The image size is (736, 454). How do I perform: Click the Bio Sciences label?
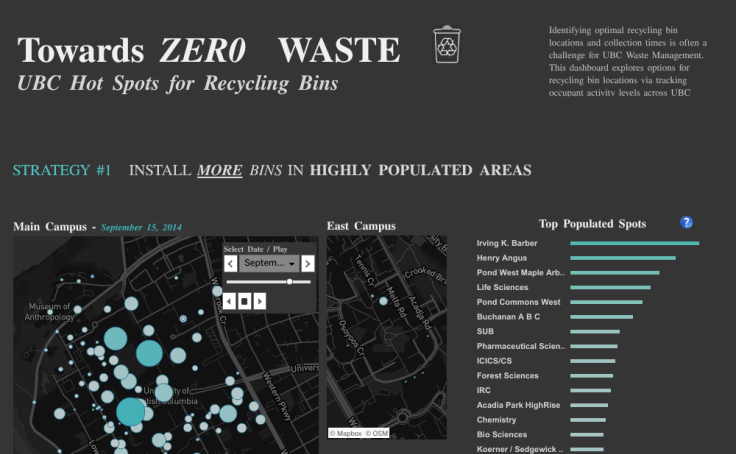[501, 435]
